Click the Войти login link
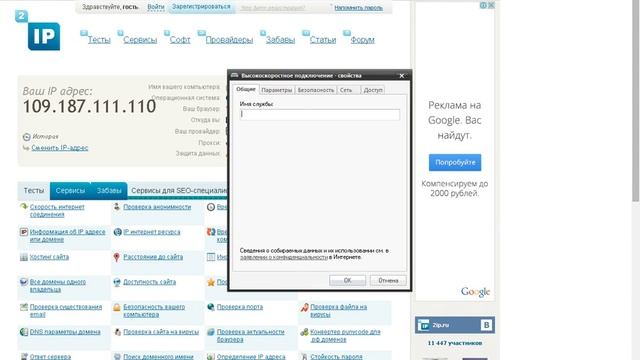Screen dimensions: 640x360 156,7
